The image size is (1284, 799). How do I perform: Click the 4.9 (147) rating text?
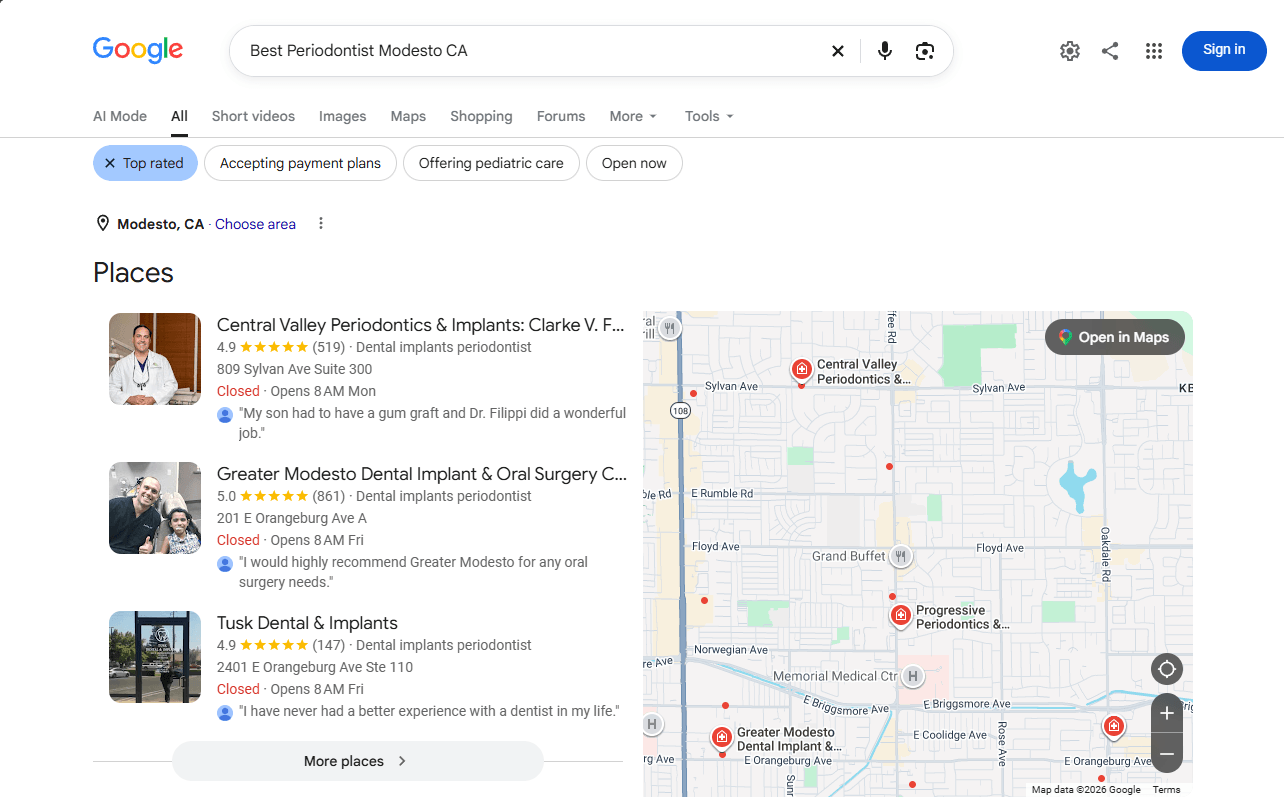tap(281, 645)
